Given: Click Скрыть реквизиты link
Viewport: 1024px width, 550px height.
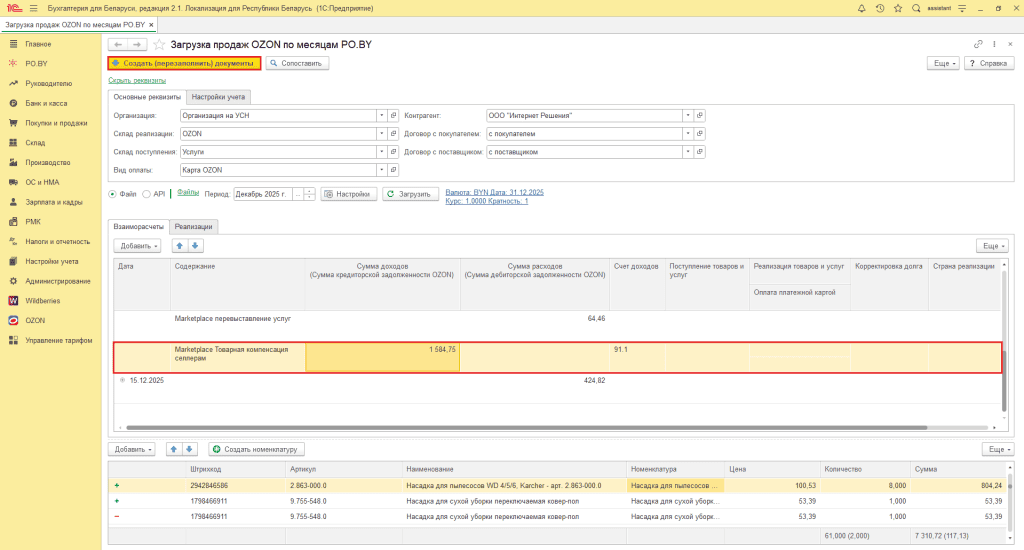Looking at the screenshot, I should [x=137, y=80].
